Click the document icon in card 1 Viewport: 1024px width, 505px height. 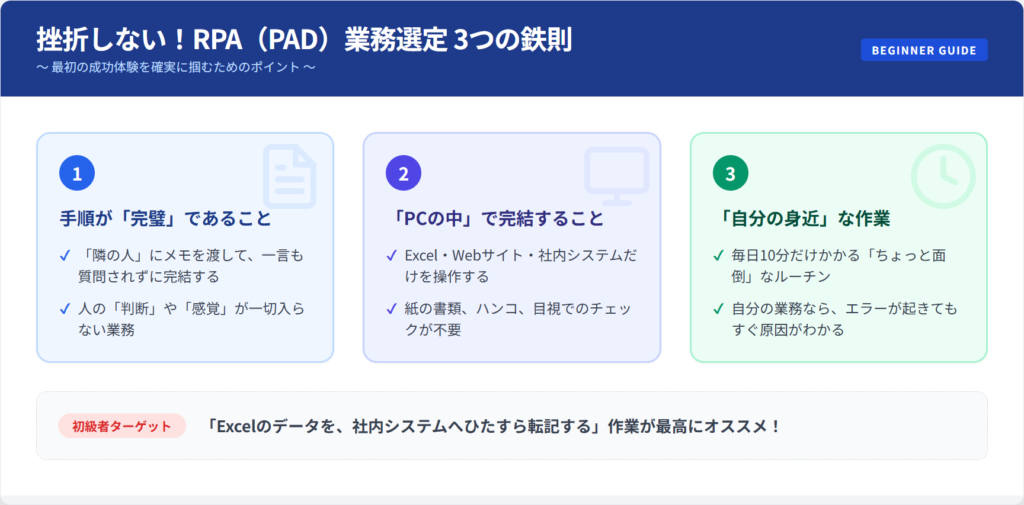click(x=289, y=176)
